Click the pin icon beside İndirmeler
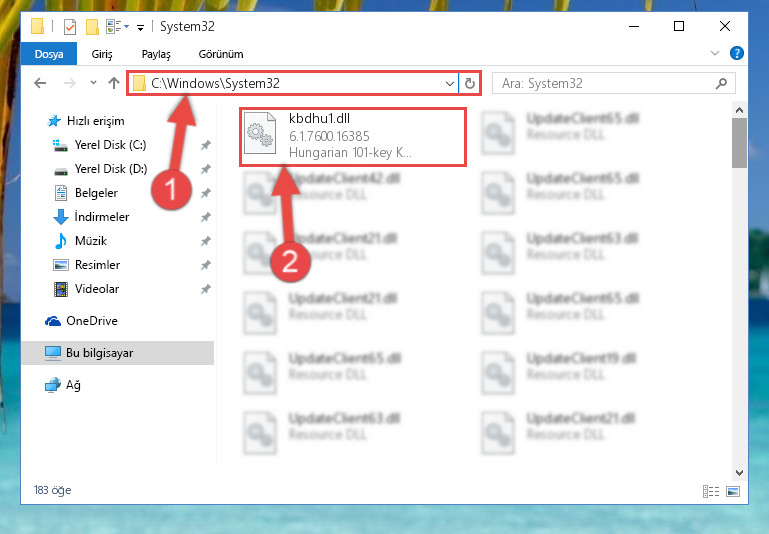Screen dimensions: 769x534 [x=205, y=217]
